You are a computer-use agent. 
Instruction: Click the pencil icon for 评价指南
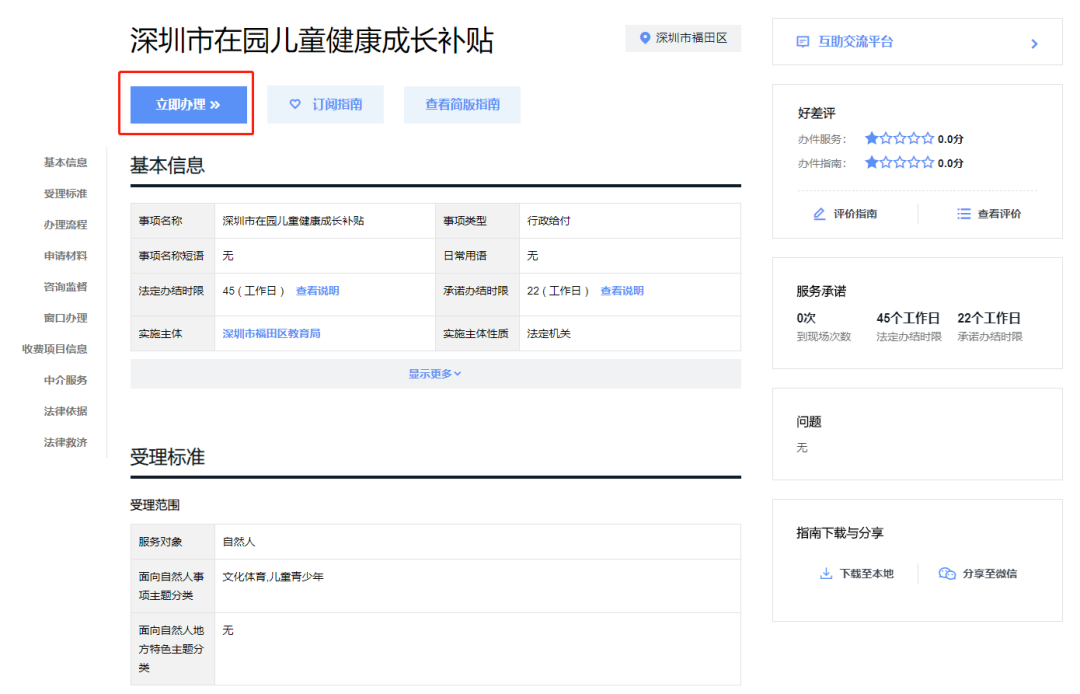coord(819,214)
